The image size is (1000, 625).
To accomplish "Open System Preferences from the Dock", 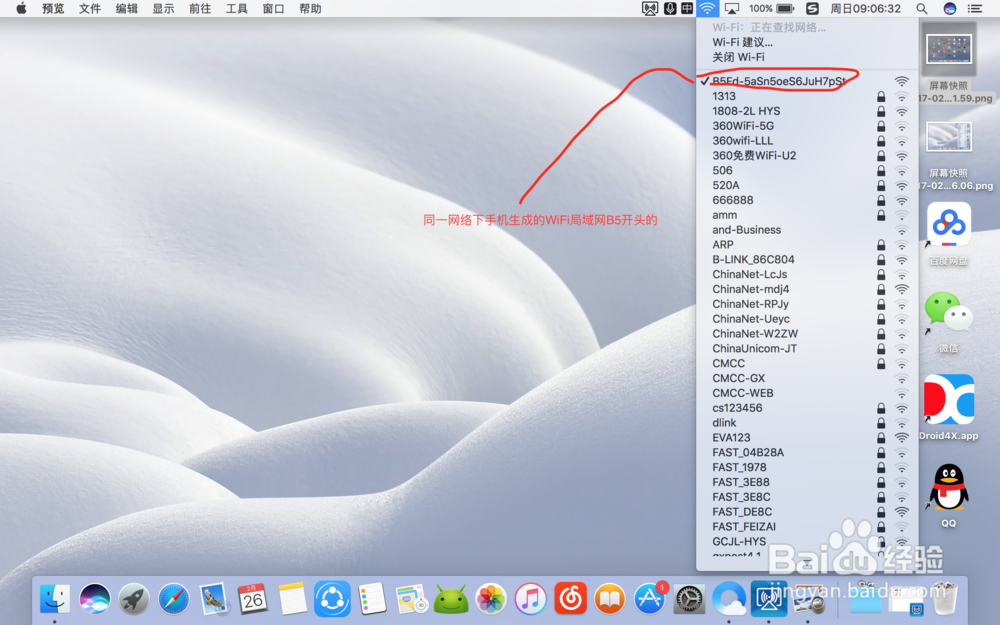I will pos(690,600).
